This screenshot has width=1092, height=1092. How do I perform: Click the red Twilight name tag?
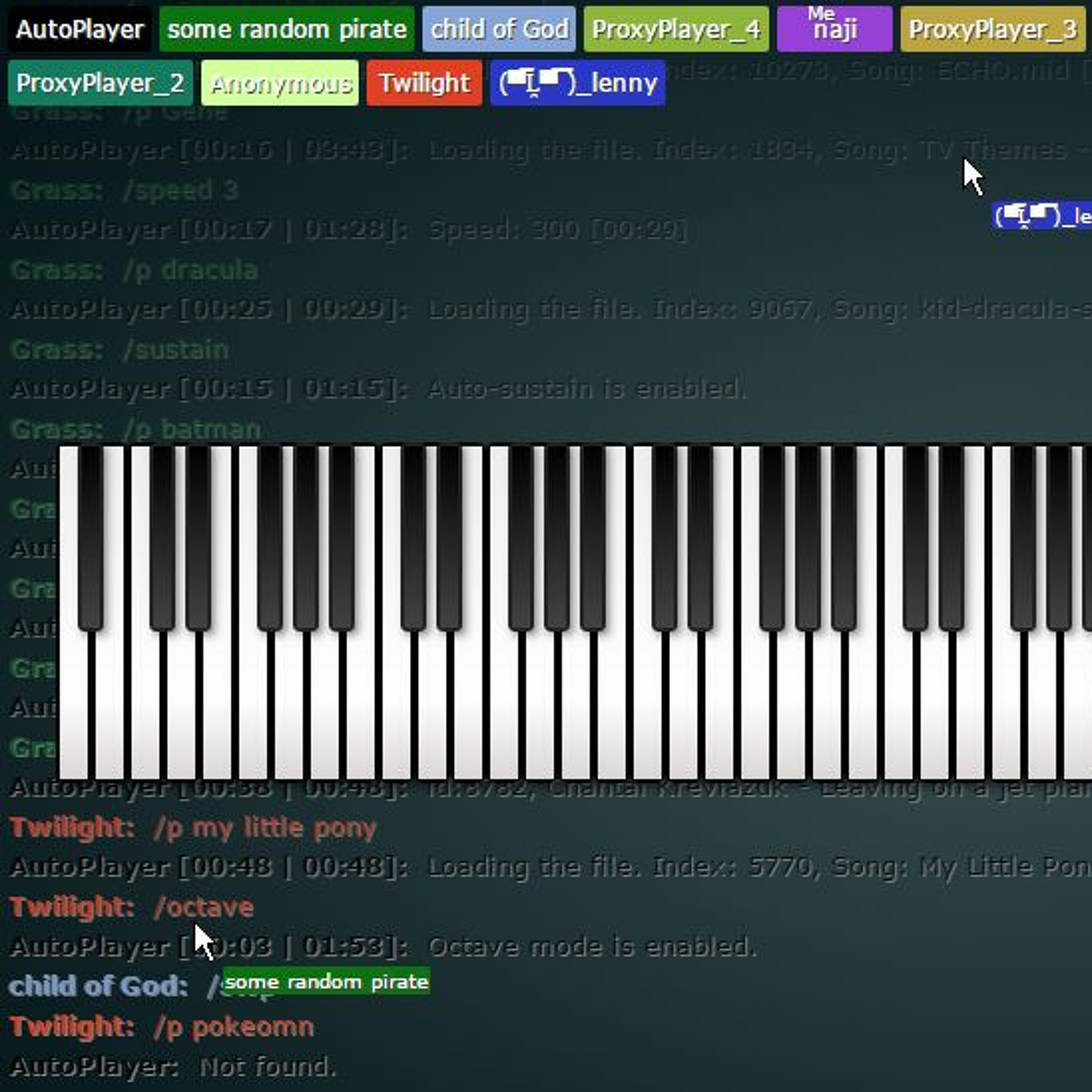coord(424,83)
